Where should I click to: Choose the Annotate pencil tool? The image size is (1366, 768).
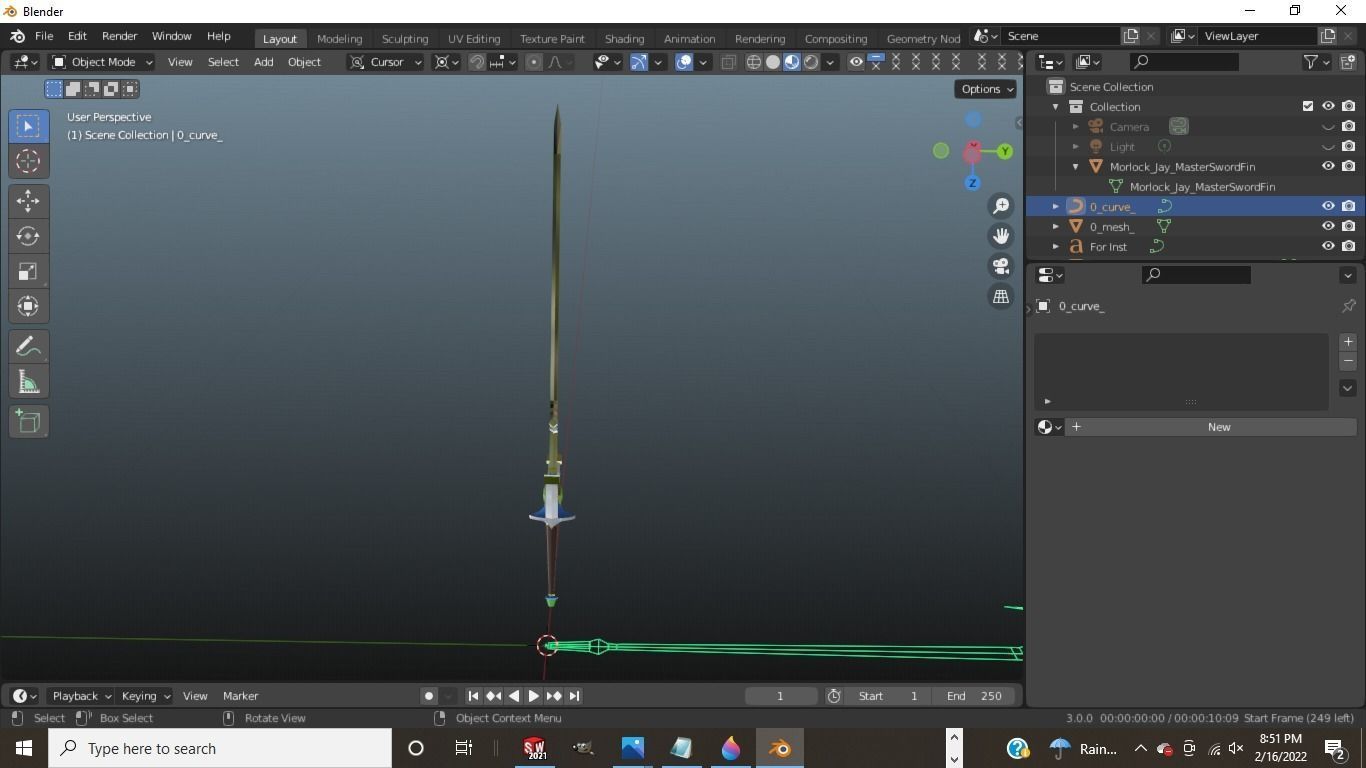[x=28, y=347]
